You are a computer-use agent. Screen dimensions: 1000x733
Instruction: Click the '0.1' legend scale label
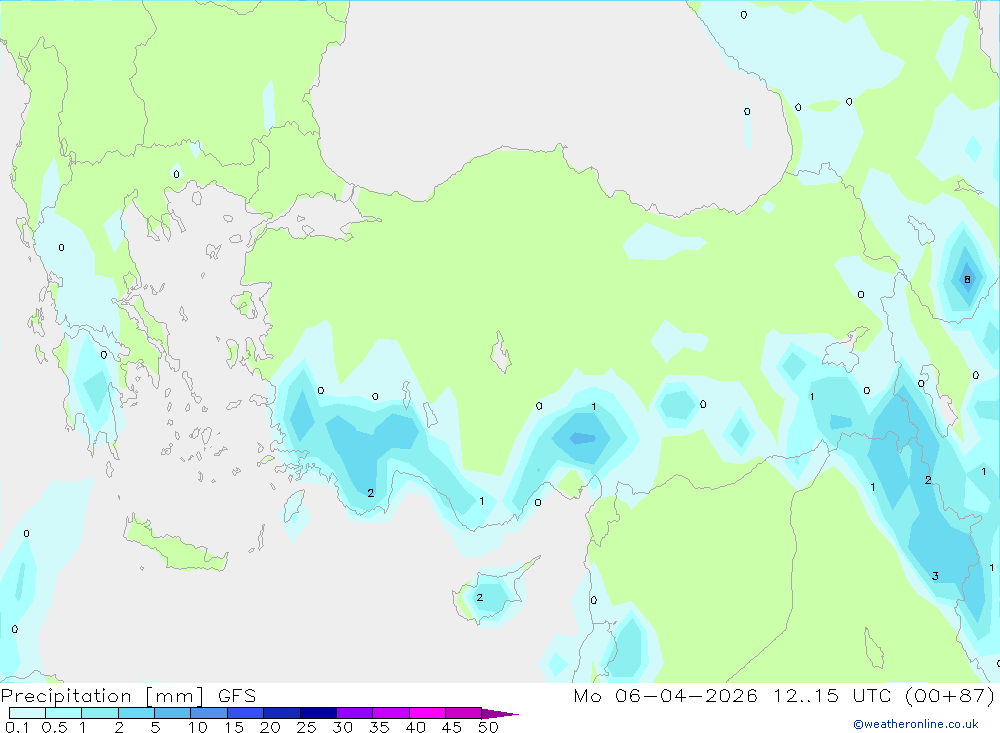tap(17, 727)
